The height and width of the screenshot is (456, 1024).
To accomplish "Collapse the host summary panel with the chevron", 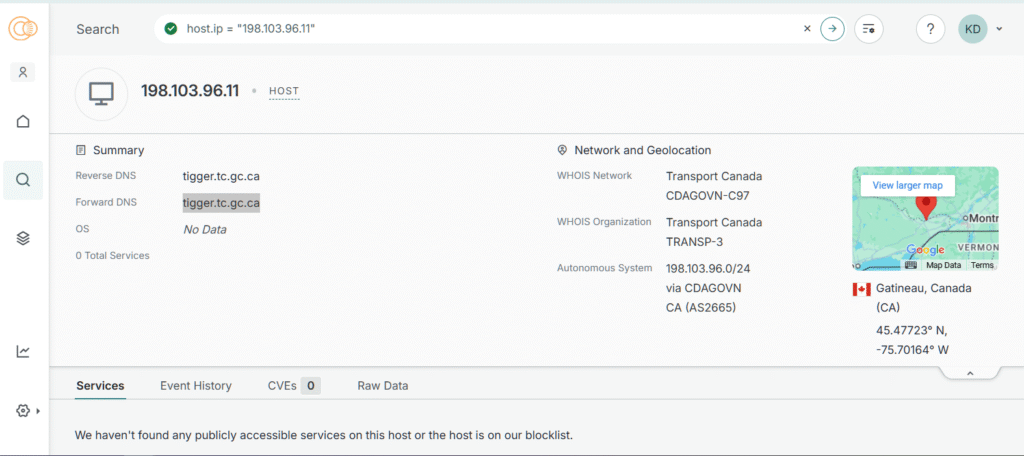I will tap(968, 373).
